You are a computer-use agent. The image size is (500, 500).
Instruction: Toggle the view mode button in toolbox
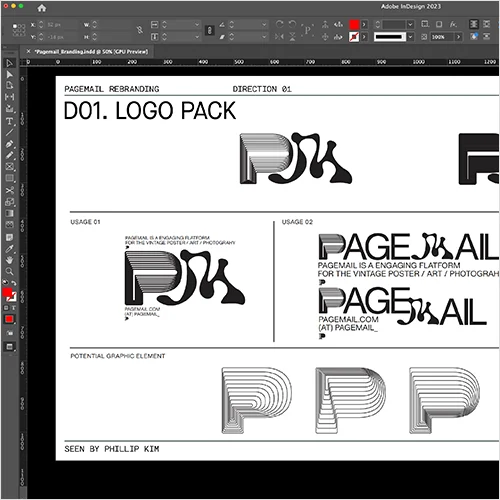coord(9,347)
